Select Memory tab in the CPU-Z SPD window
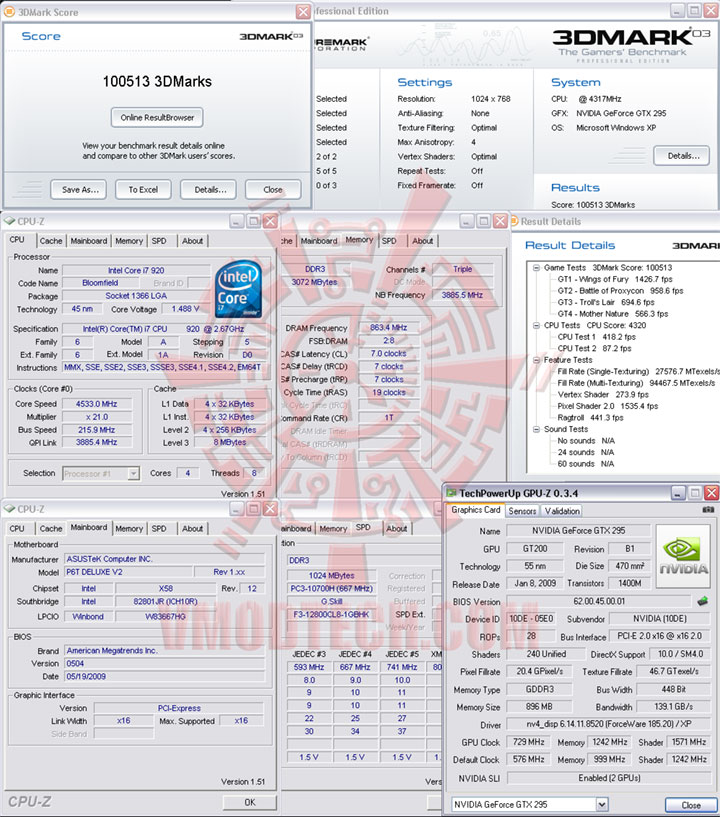This screenshot has width=720, height=817. click(333, 528)
